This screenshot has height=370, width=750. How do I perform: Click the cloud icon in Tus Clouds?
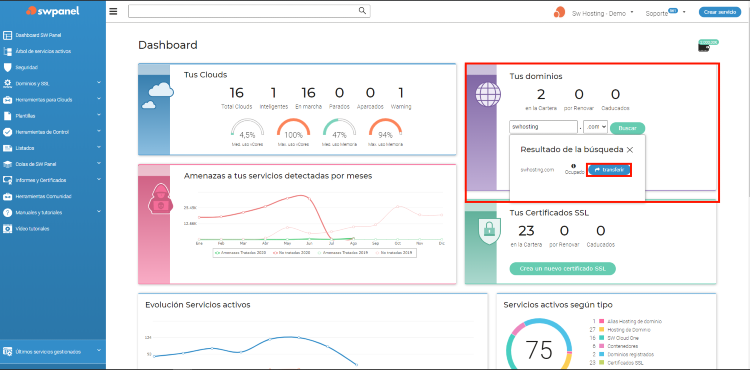tap(158, 95)
